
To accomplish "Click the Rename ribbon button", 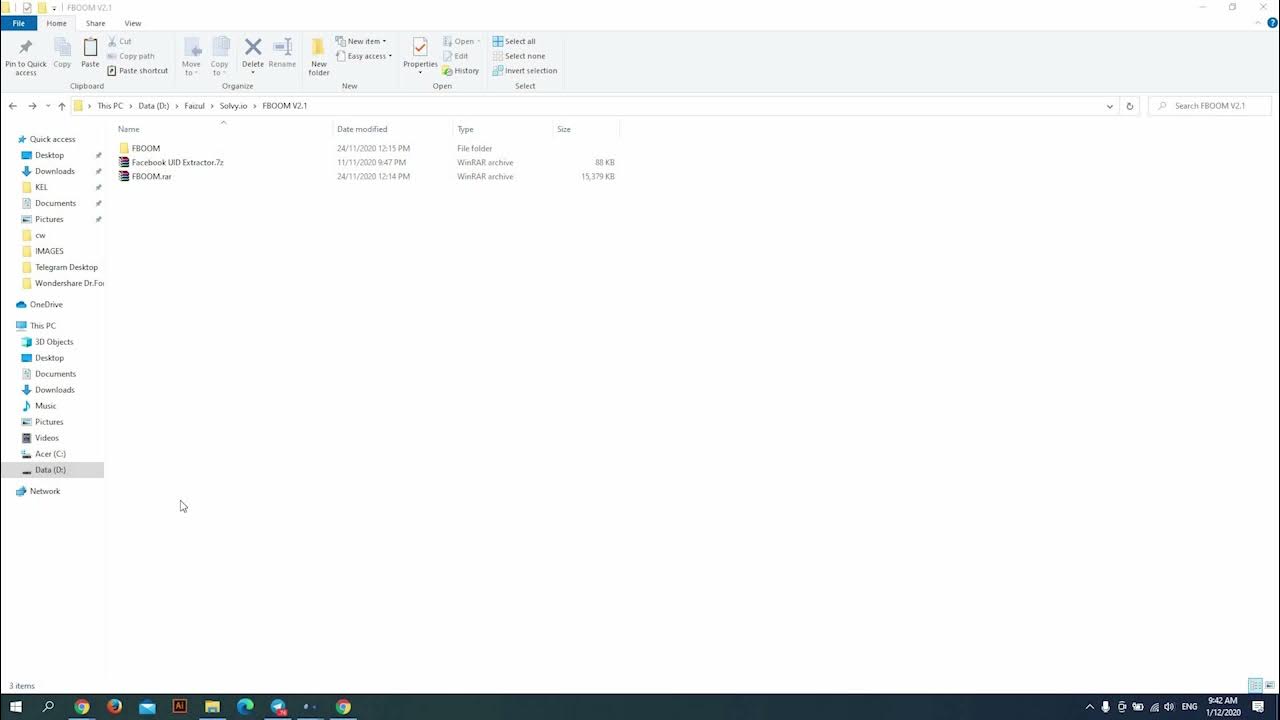I will pyautogui.click(x=282, y=54).
